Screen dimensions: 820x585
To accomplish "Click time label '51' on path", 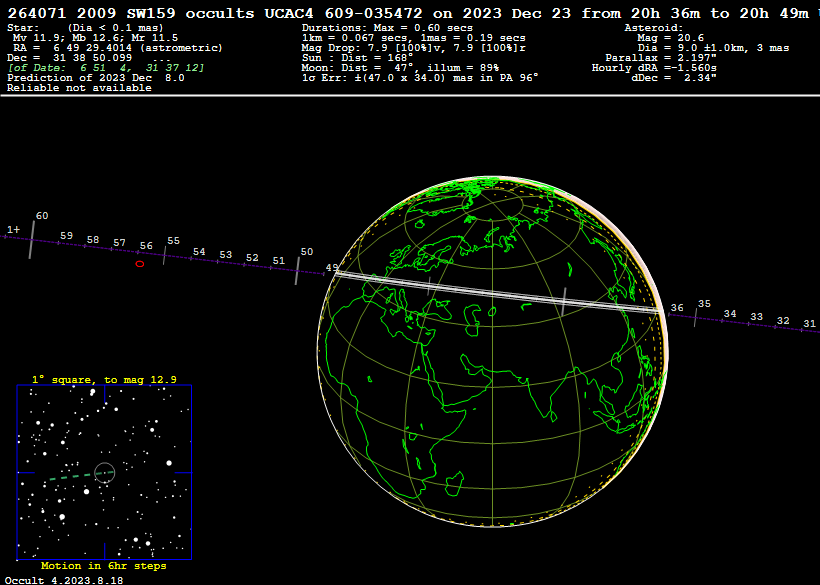I will click(279, 260).
